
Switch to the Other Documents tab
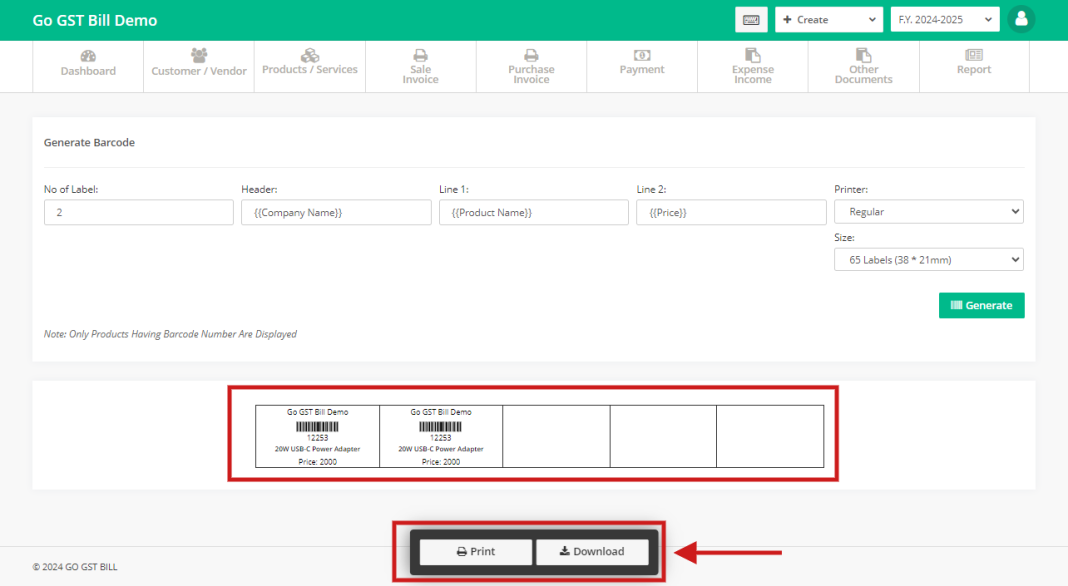pyautogui.click(x=863, y=66)
